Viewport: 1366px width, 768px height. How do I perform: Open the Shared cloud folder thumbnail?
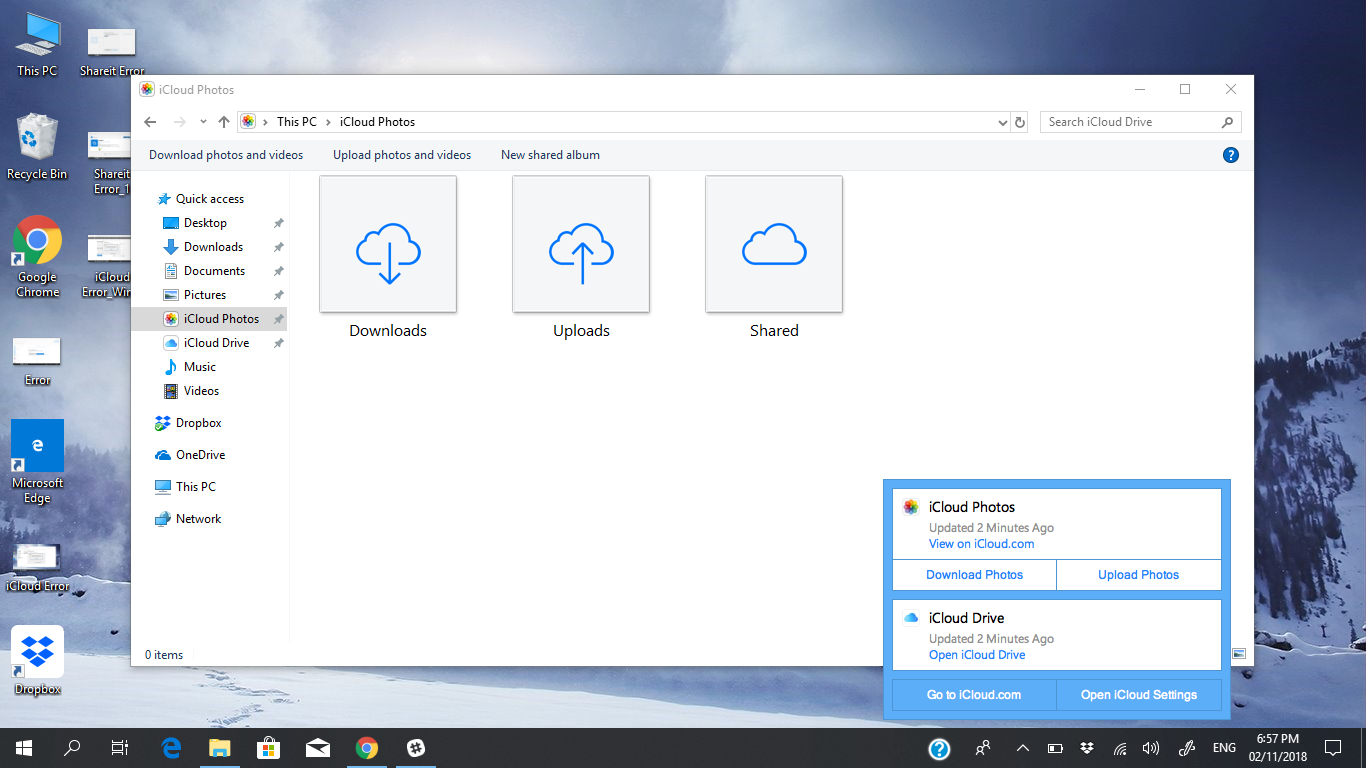pos(774,244)
